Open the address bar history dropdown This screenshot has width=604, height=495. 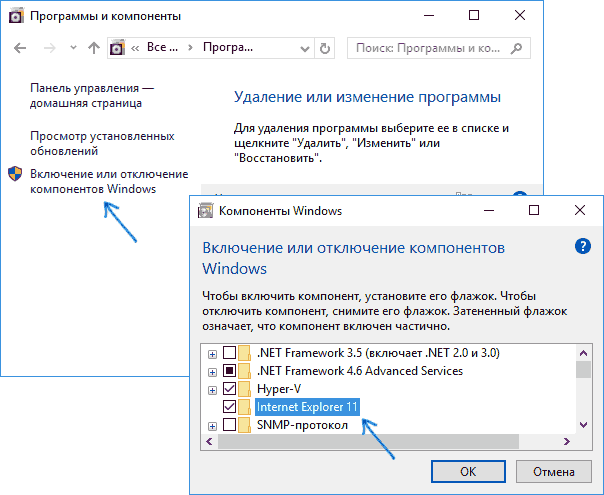click(305, 49)
